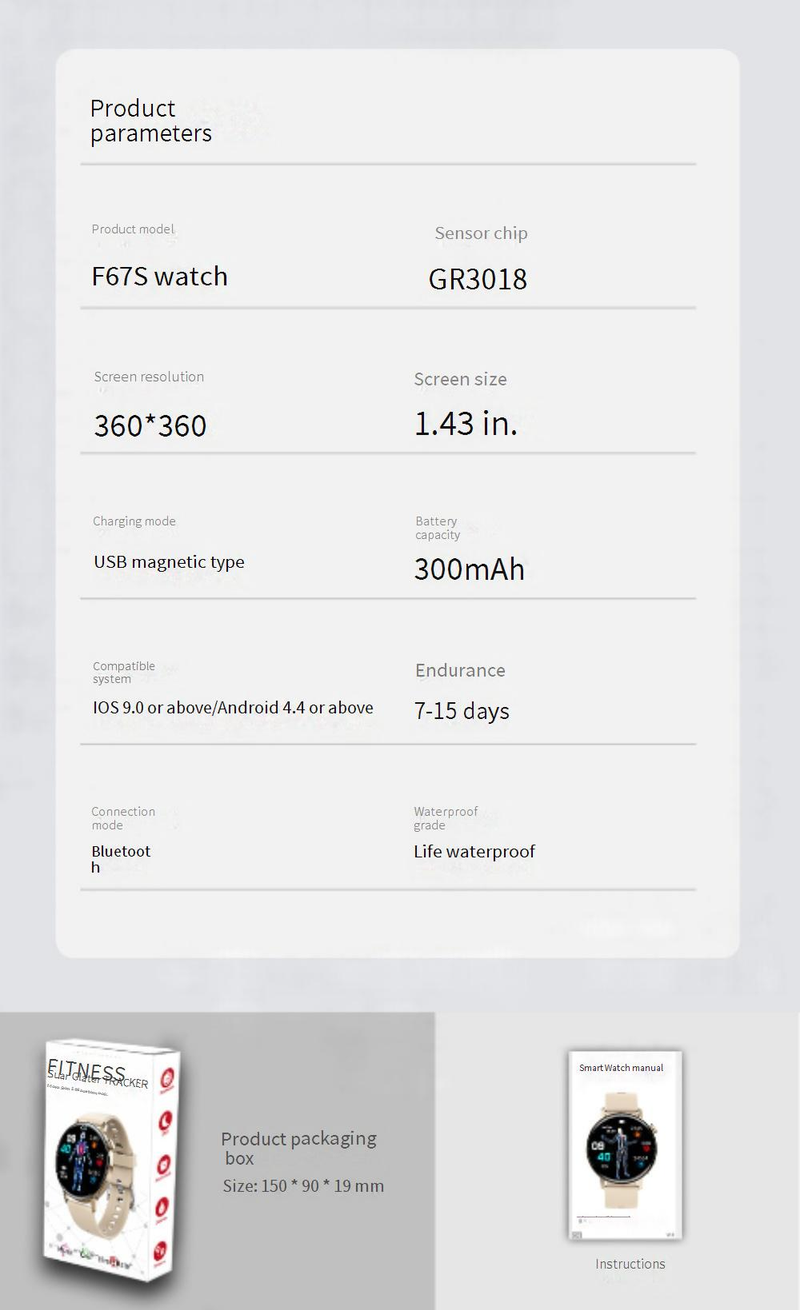Click the "Size: 150 * 90 * 19 mm" text
The width and height of the screenshot is (800, 1310).
coord(303,1186)
